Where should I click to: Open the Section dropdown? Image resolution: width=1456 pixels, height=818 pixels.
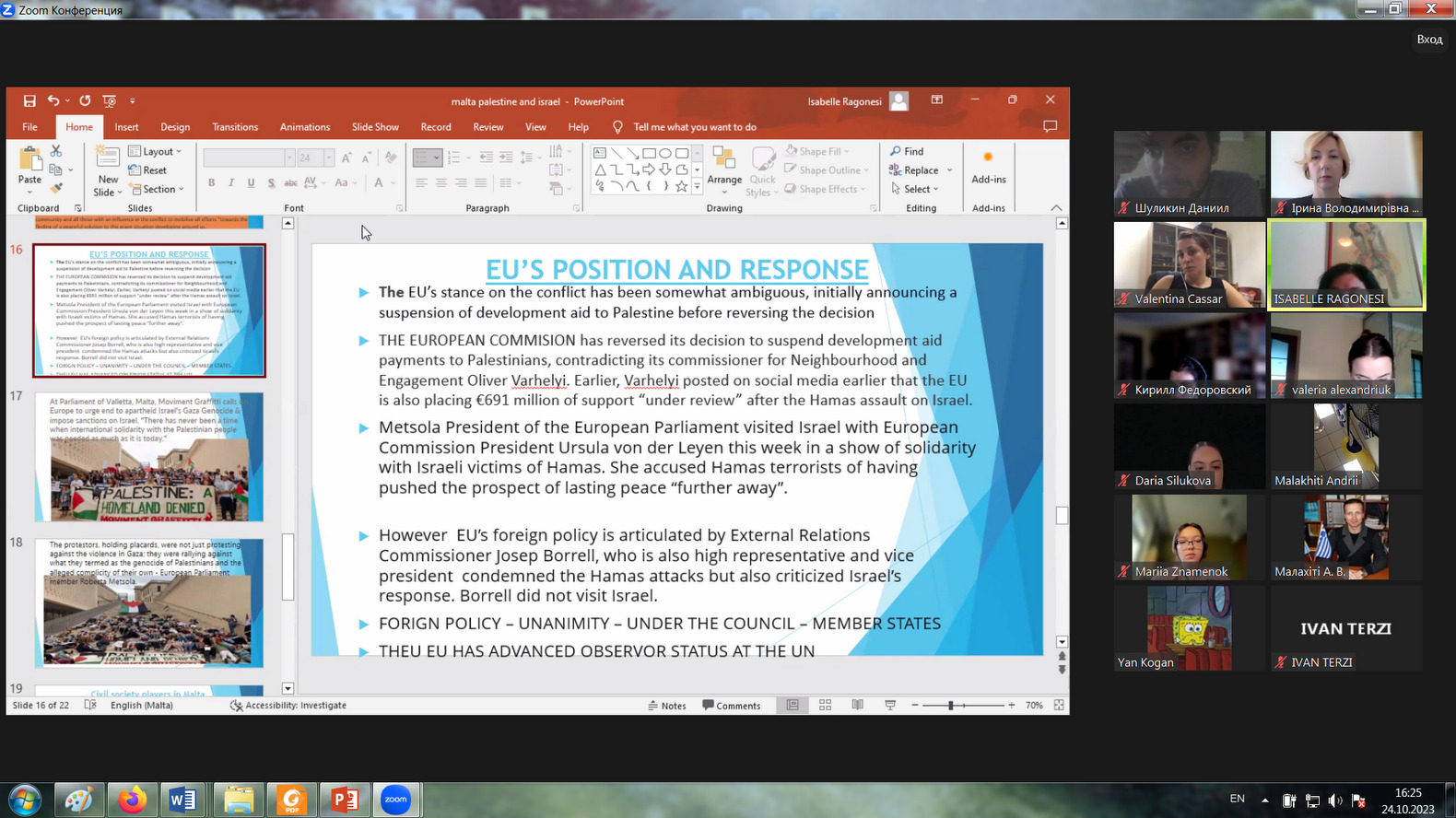pos(158,189)
